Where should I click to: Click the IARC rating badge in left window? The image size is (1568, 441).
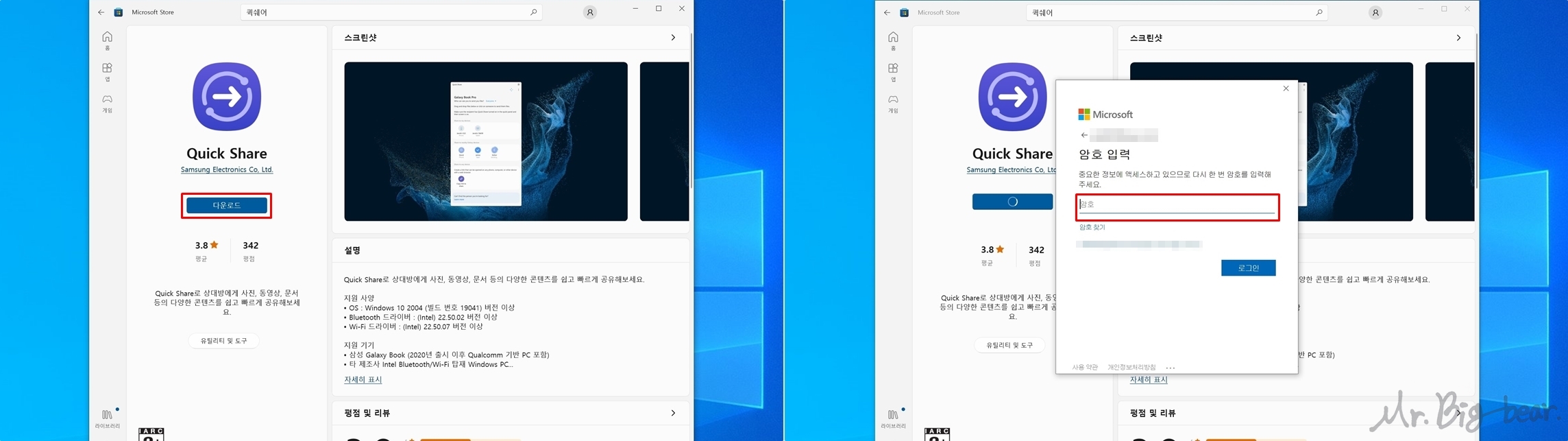(x=151, y=434)
